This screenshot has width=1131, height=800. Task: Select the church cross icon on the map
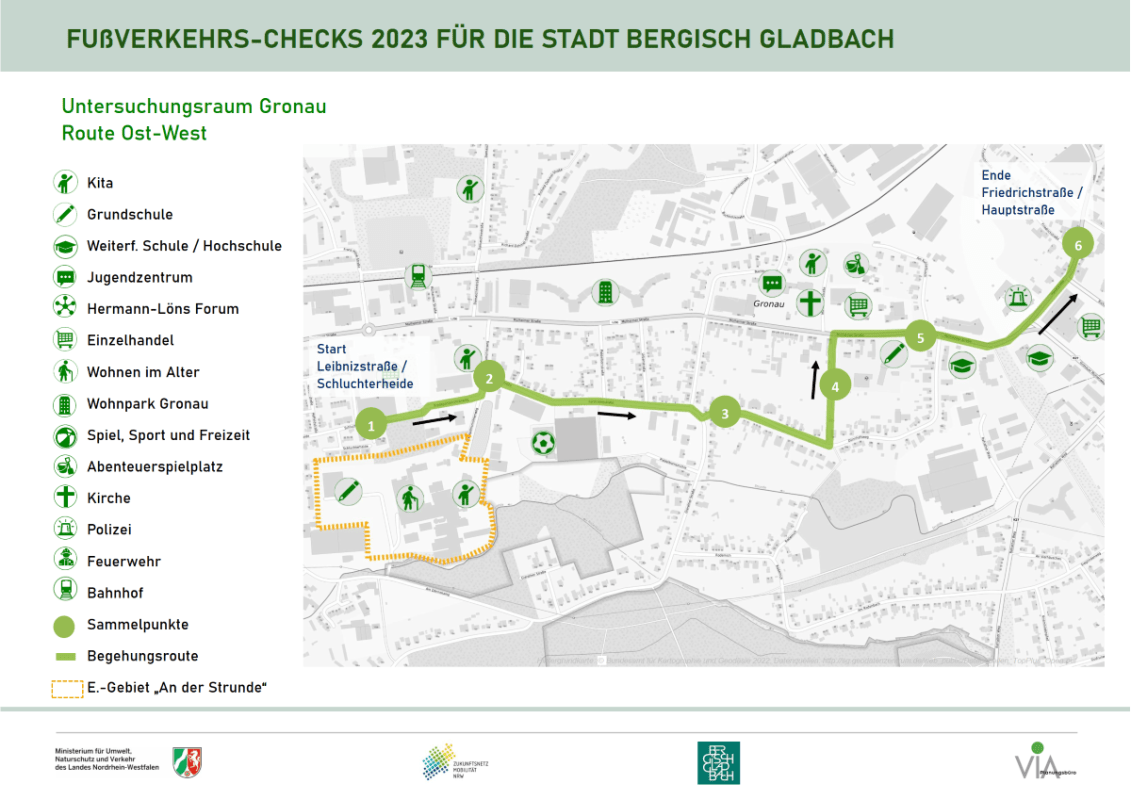(809, 302)
